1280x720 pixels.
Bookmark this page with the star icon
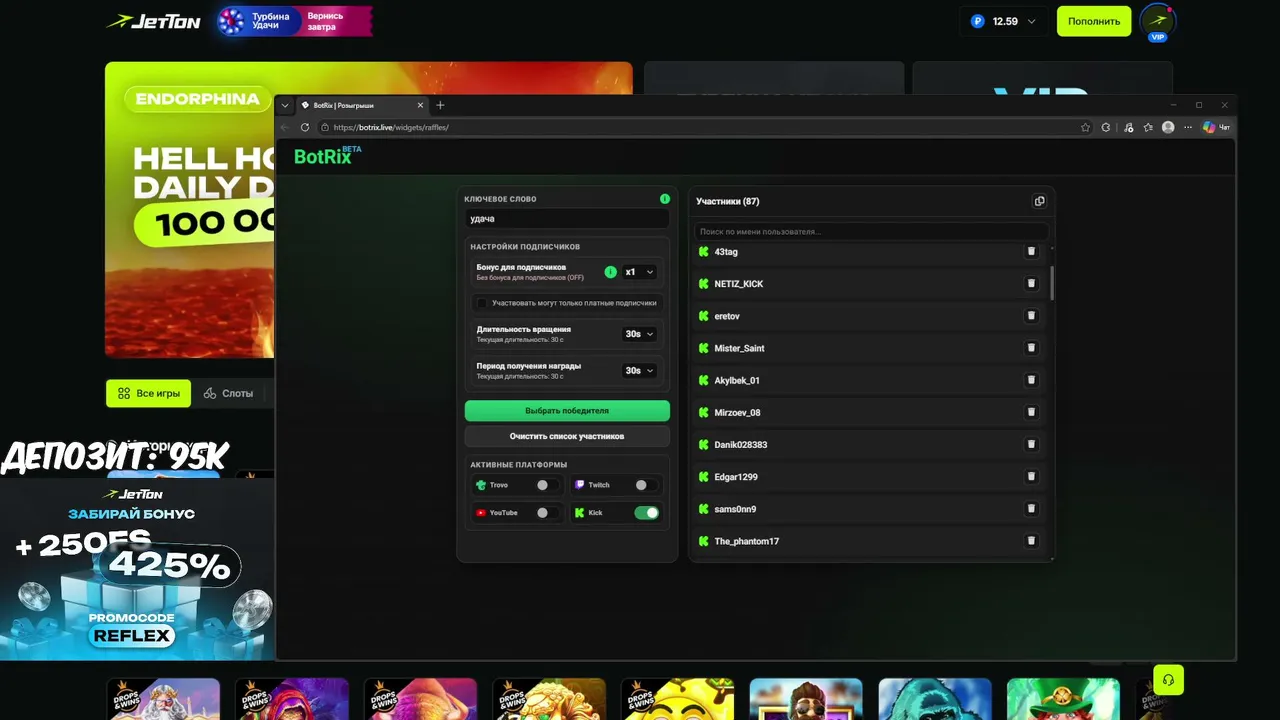click(x=1085, y=127)
